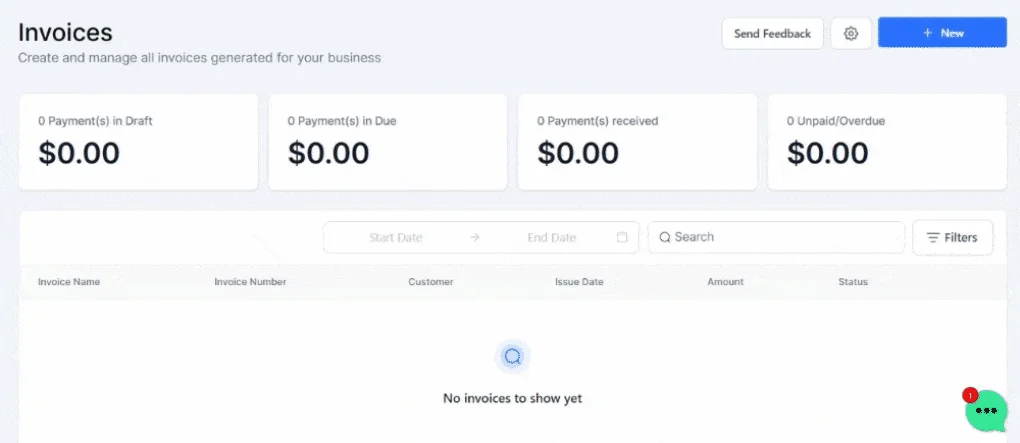The width and height of the screenshot is (1020, 443).
Task: Click Send Feedback button
Action: click(x=772, y=33)
